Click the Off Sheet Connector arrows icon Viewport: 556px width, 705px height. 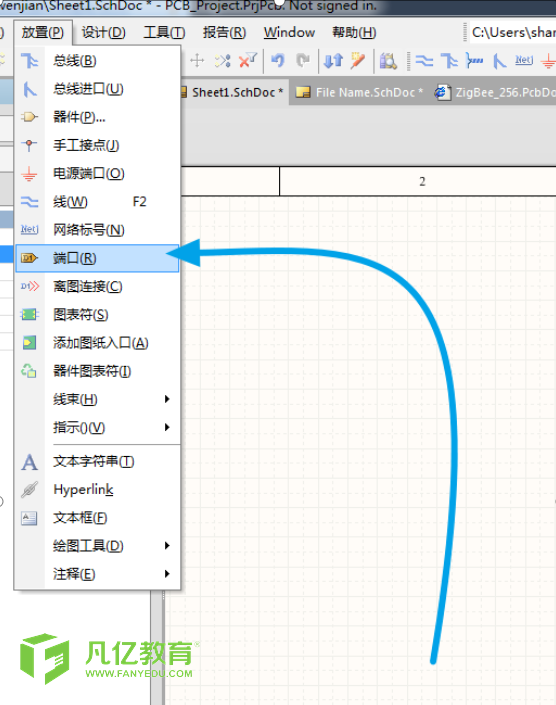tap(30, 286)
